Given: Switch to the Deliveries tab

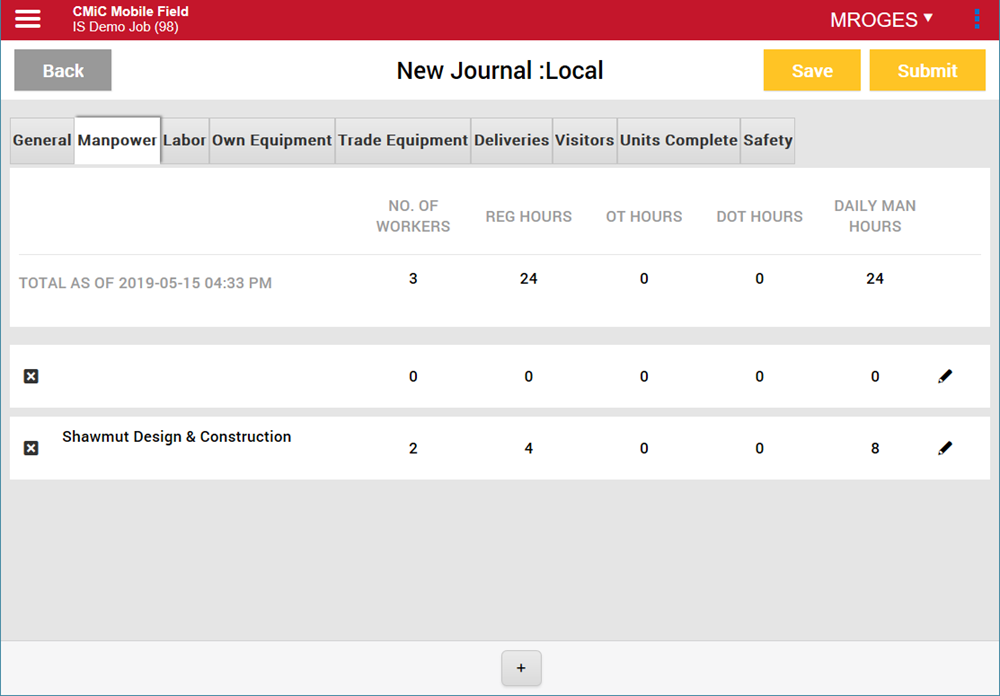Looking at the screenshot, I should [x=511, y=140].
